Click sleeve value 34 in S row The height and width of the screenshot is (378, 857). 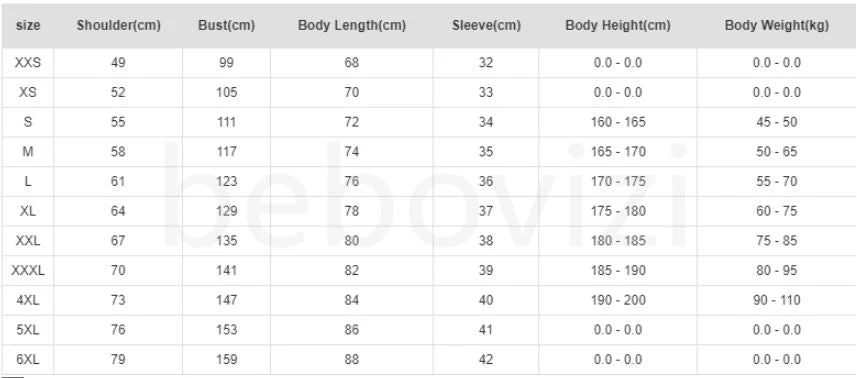tap(486, 122)
